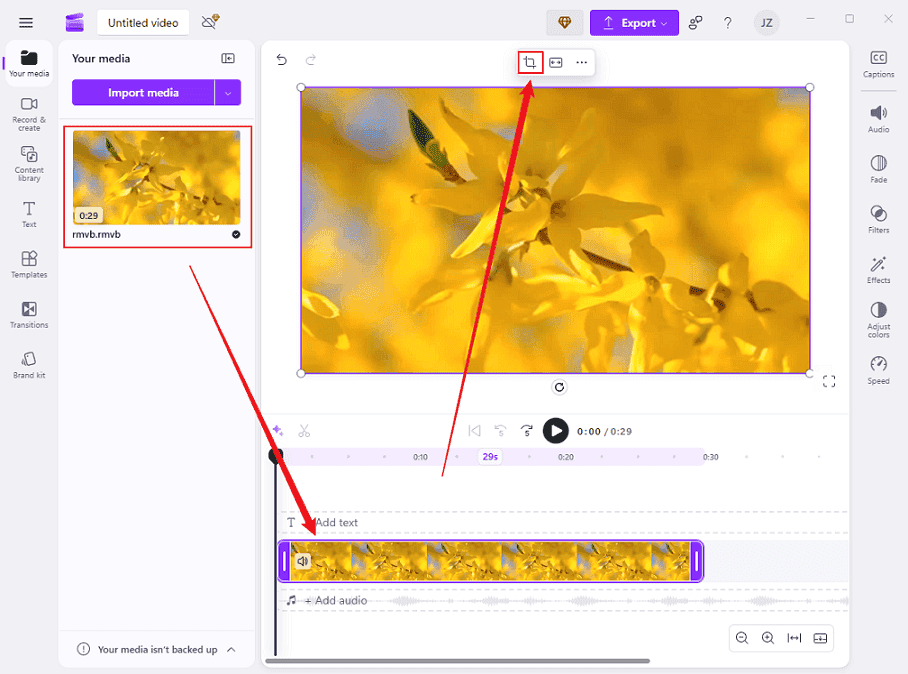908x674 pixels.
Task: Open the Text panel in the sidebar
Action: coord(29,212)
